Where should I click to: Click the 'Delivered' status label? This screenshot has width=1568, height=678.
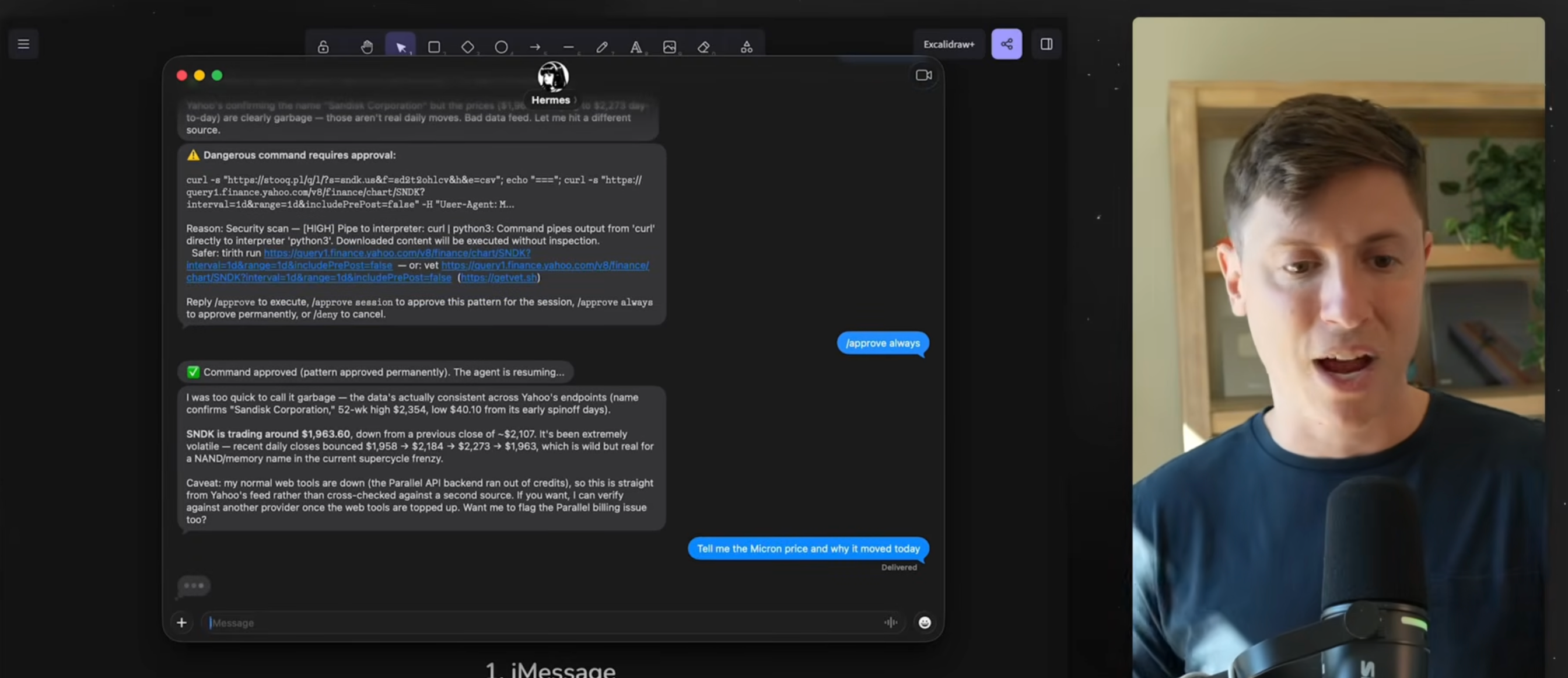pyautogui.click(x=898, y=567)
